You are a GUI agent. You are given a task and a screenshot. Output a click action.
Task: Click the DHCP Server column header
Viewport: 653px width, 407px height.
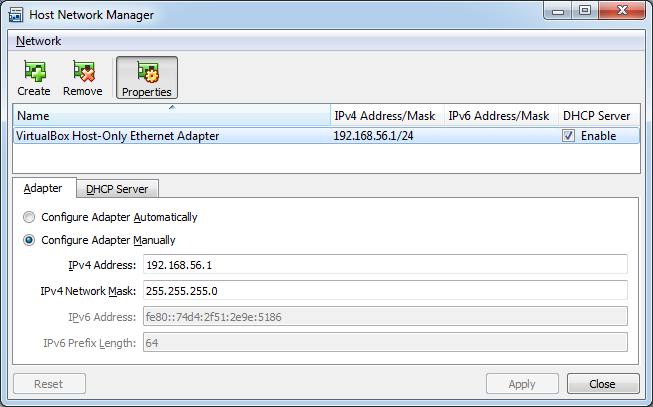(x=598, y=115)
